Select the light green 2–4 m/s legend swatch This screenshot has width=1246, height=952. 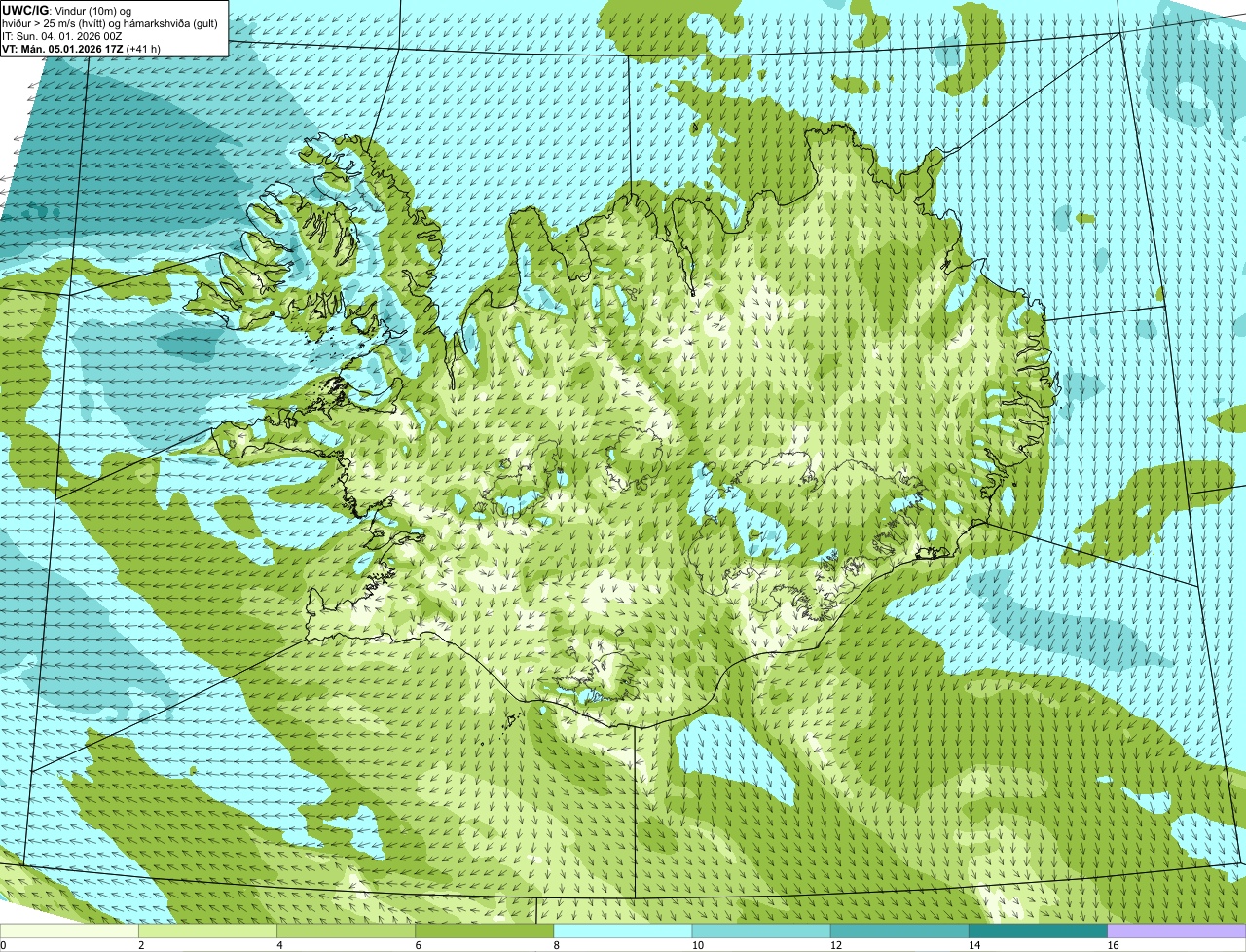pyautogui.click(x=209, y=932)
